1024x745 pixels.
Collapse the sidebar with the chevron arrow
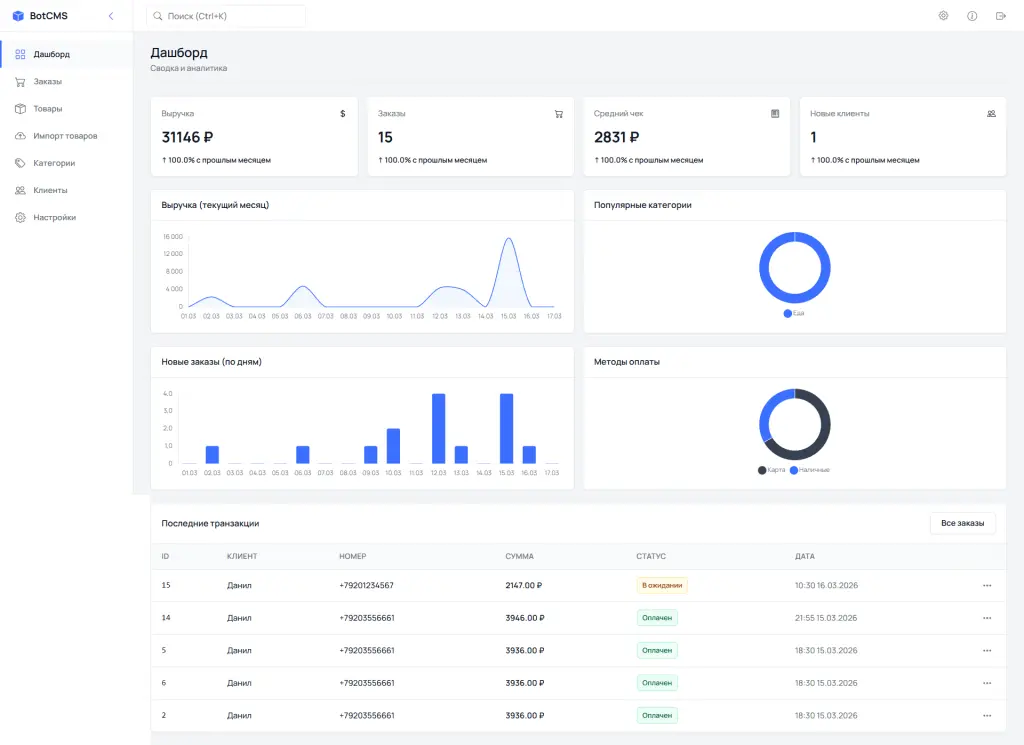111,16
